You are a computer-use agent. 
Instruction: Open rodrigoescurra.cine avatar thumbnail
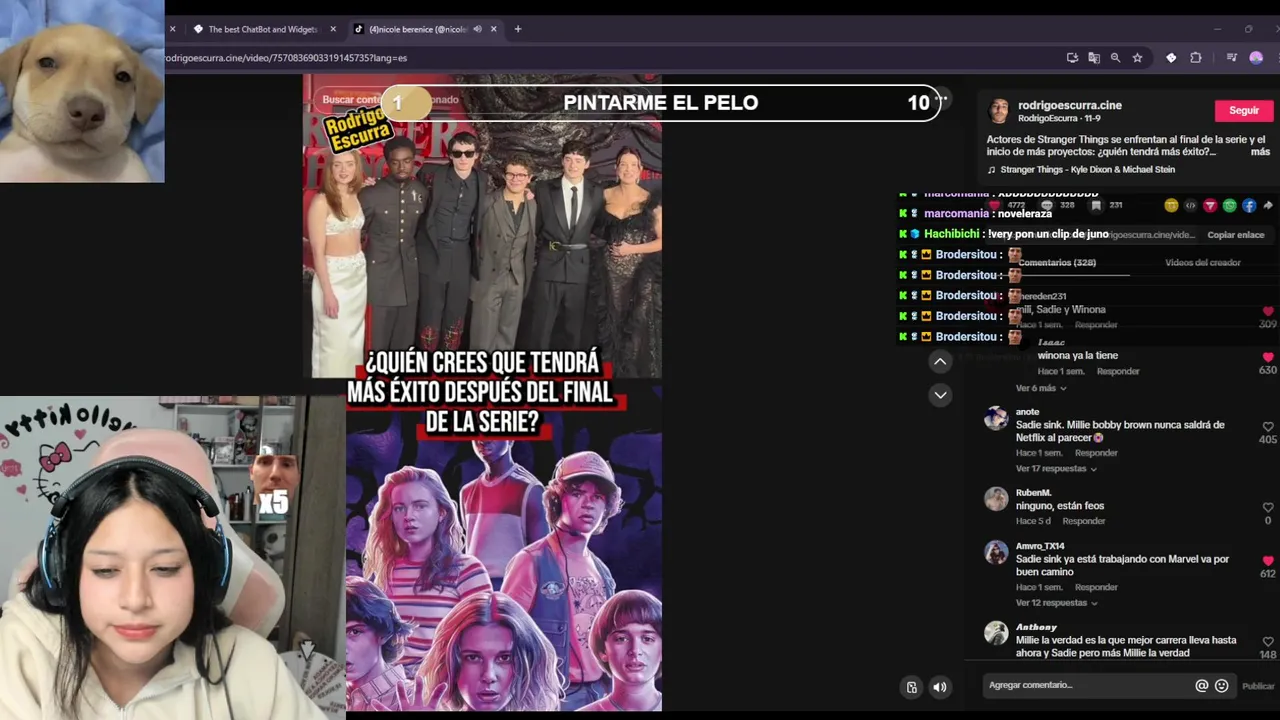(x=999, y=111)
